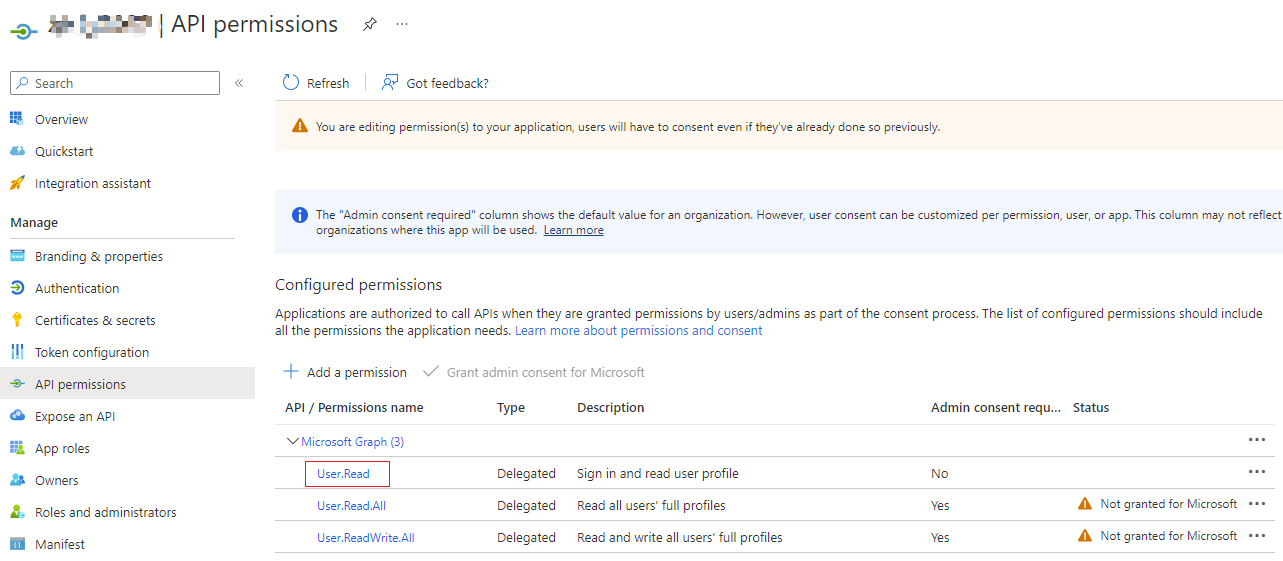Open the ellipsis menu for User.ReadWrite.All row
The width and height of the screenshot is (1283, 561).
pos(1257,536)
